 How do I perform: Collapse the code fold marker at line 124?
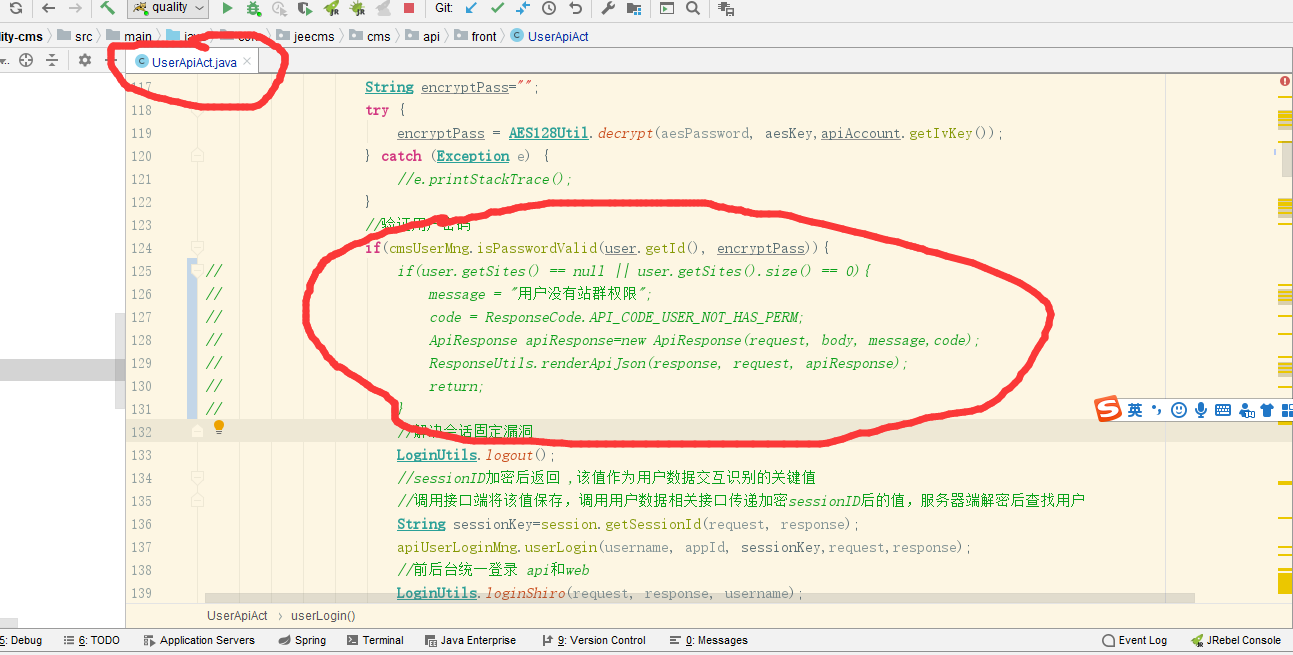(x=197, y=247)
